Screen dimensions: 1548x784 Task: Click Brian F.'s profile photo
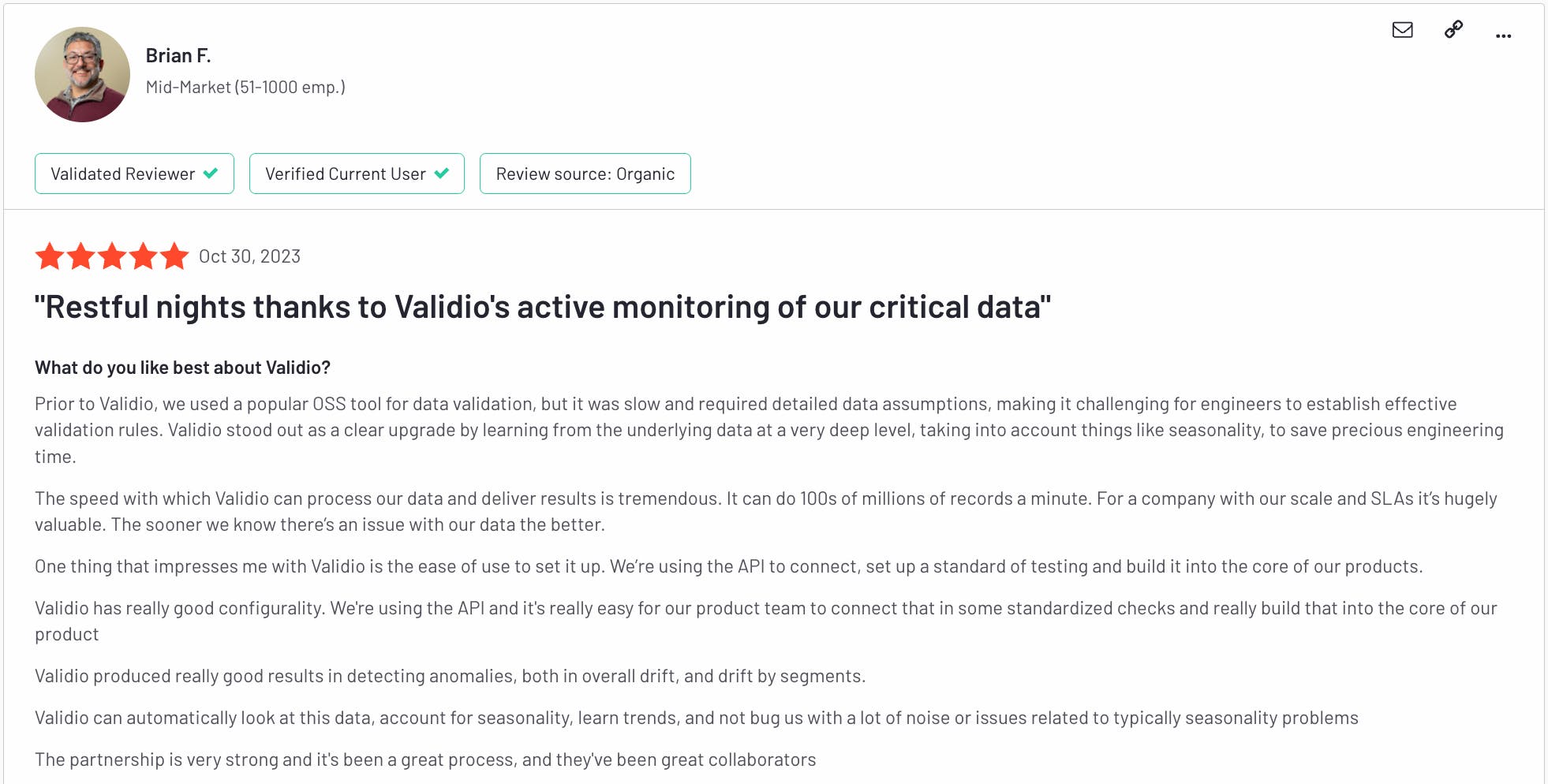pyautogui.click(x=82, y=74)
